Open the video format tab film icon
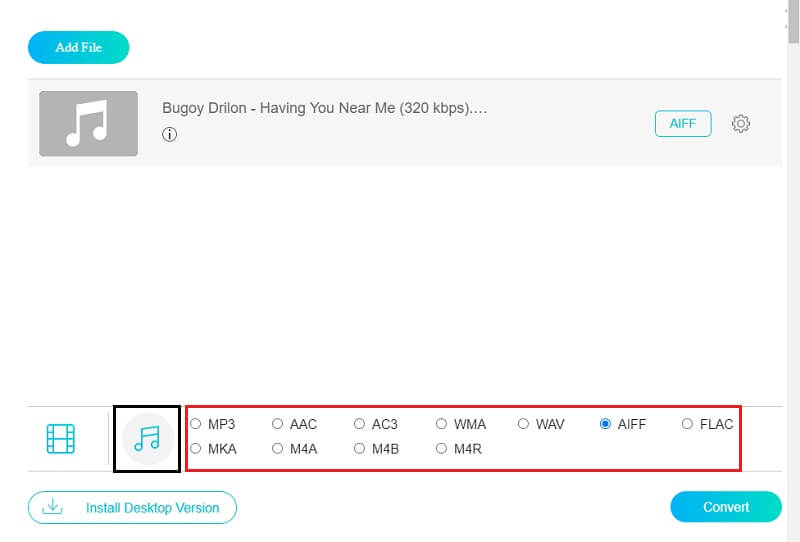 [61, 439]
